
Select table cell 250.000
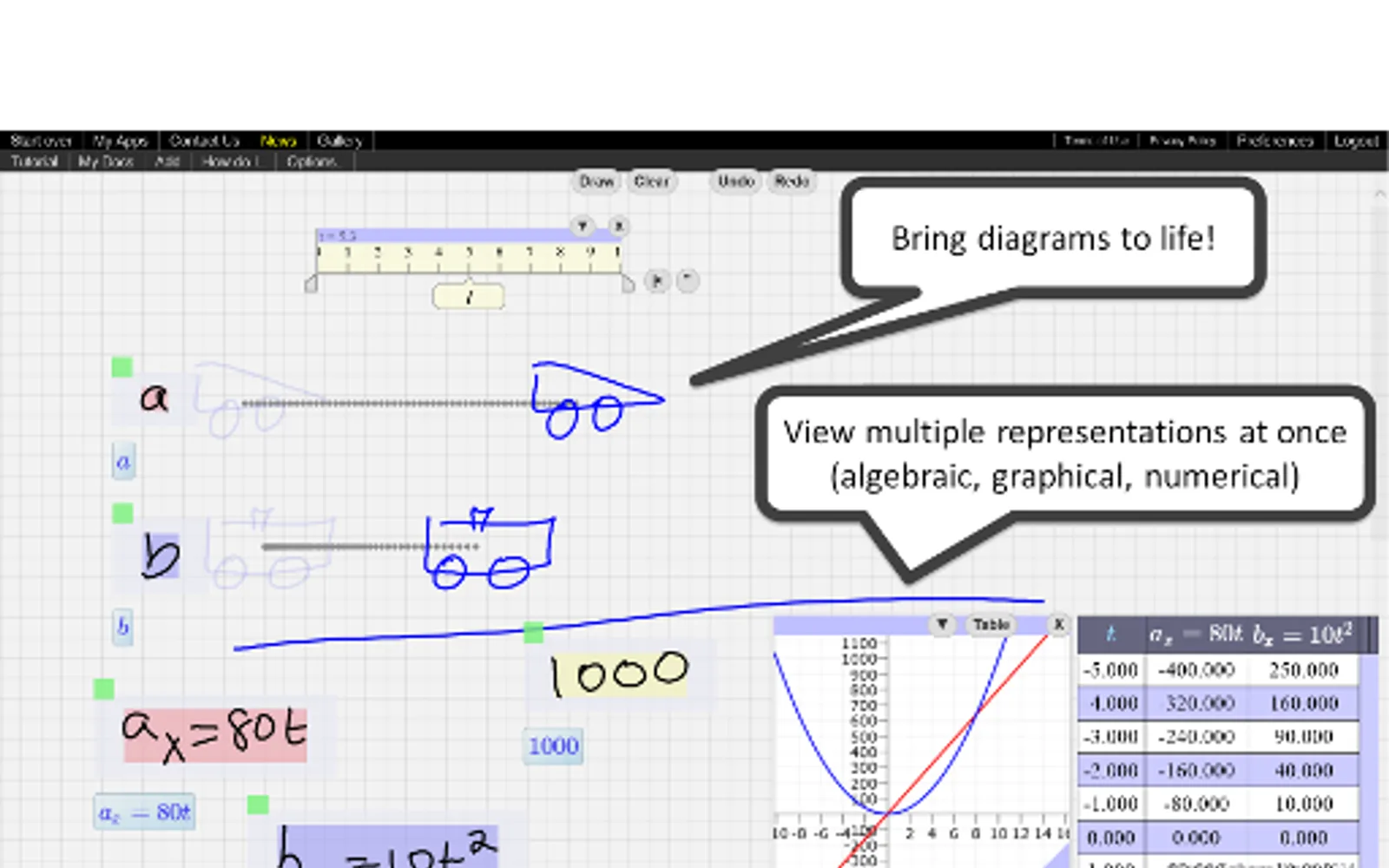click(1303, 670)
